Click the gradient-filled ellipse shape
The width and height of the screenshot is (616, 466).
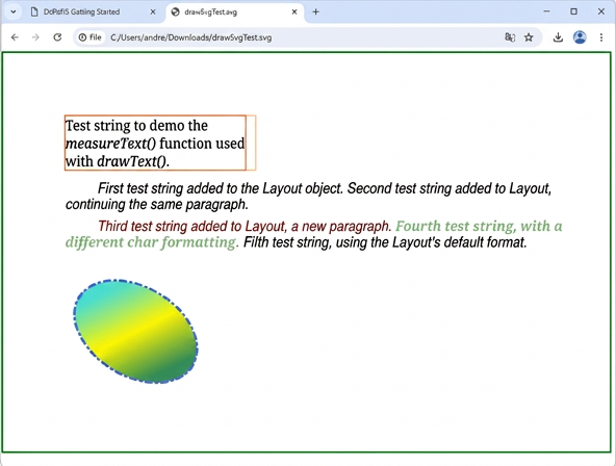click(x=136, y=332)
